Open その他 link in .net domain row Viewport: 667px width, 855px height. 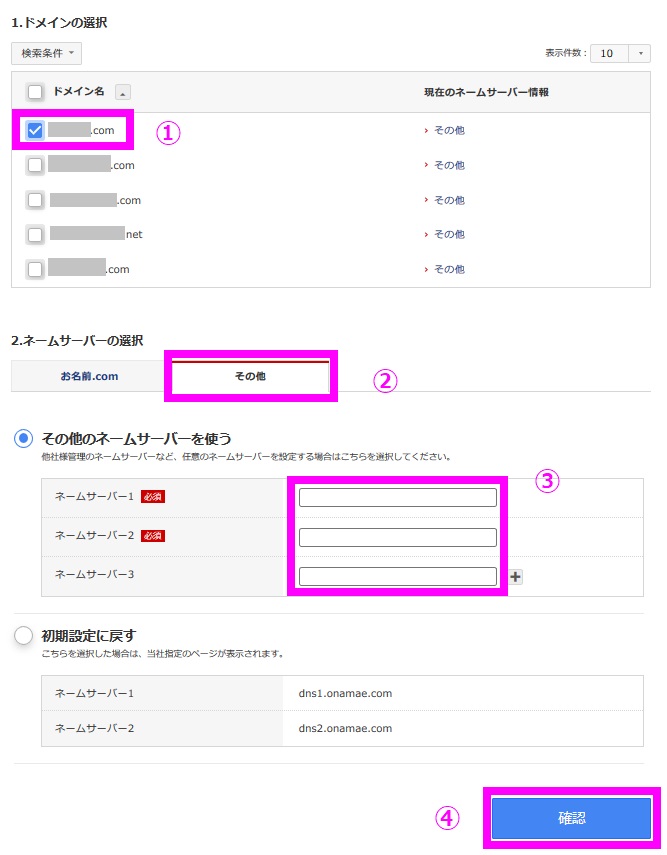[449, 234]
